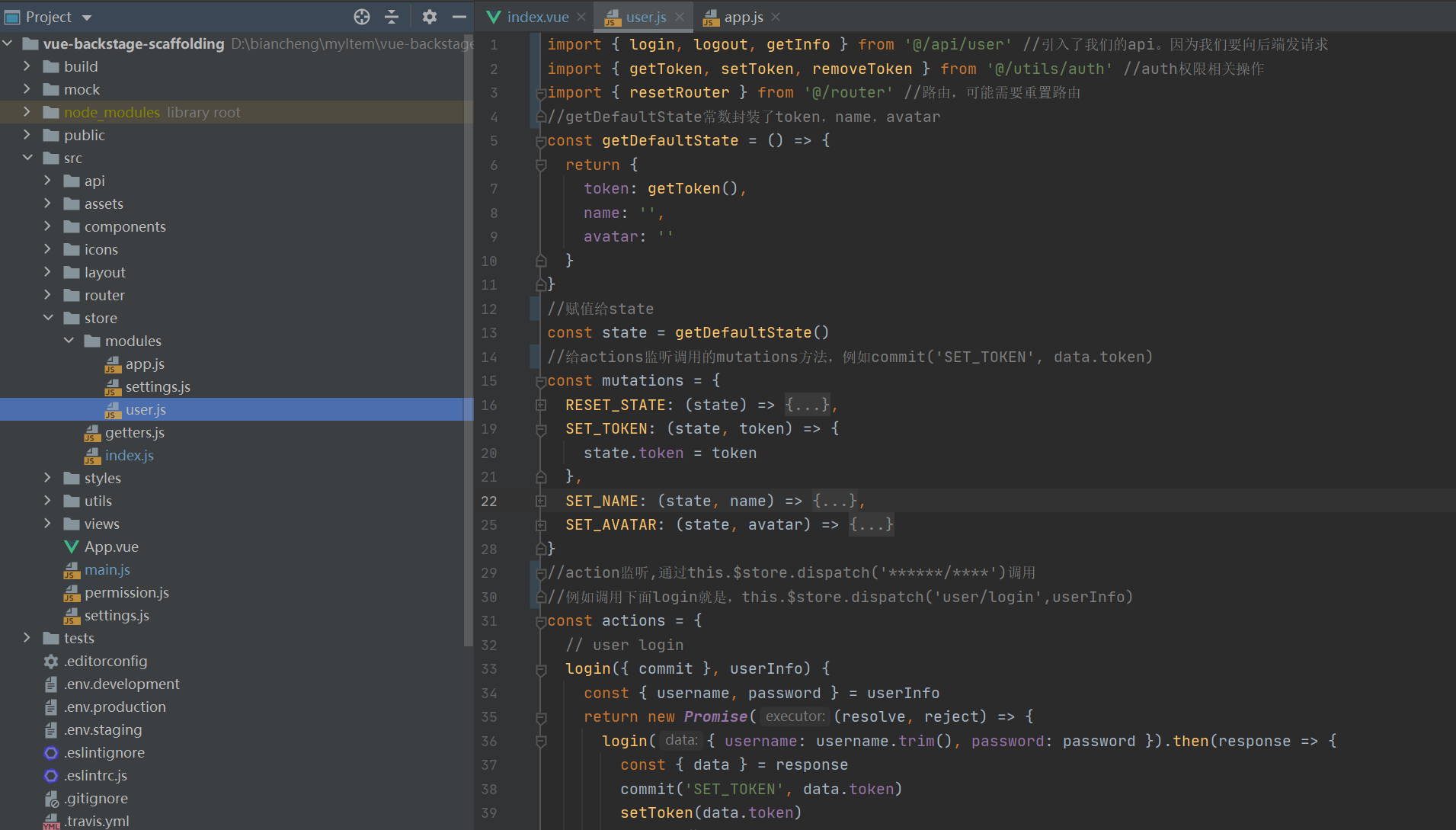1456x830 pixels.
Task: Expand the build folder
Action: (27, 66)
